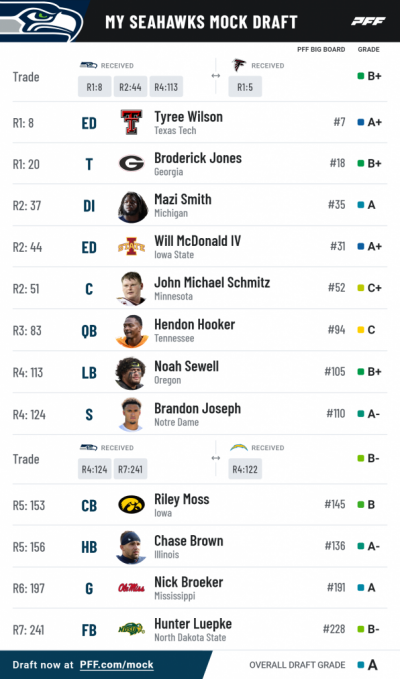Click the Atlanta Falcons trade logo
The image size is (400, 679).
pos(239,65)
